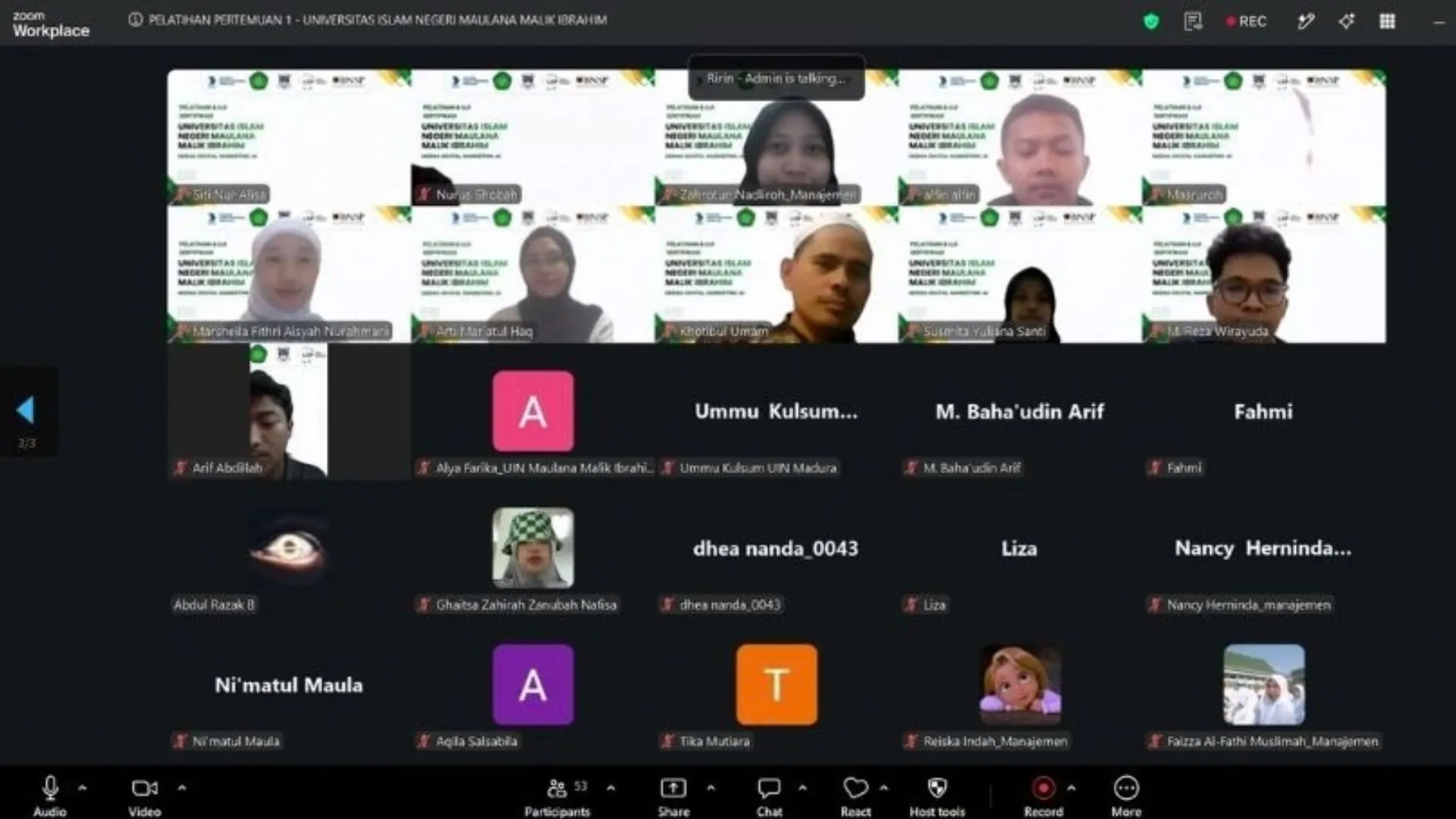
Task: Click dhea nanda_0043 name tile
Action: click(x=776, y=548)
